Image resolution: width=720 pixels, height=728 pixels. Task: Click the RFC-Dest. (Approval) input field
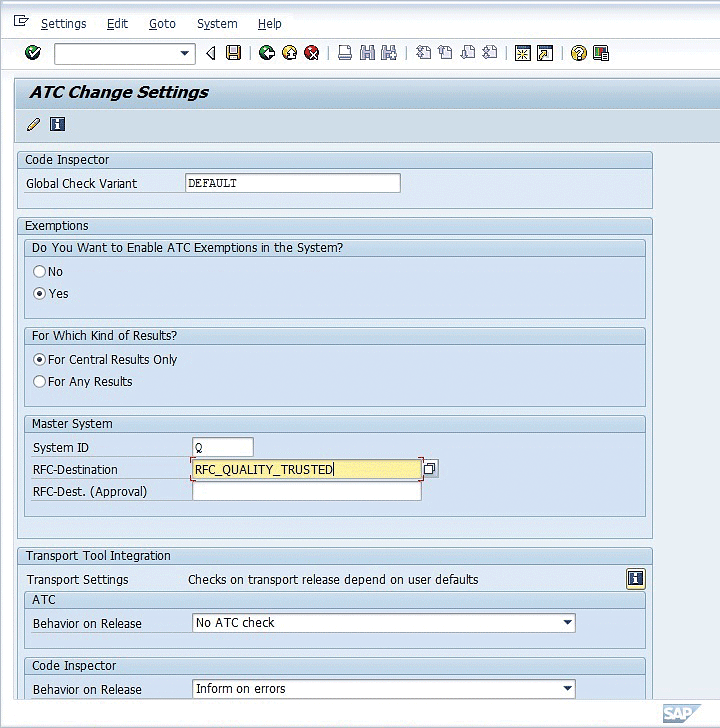(x=306, y=491)
